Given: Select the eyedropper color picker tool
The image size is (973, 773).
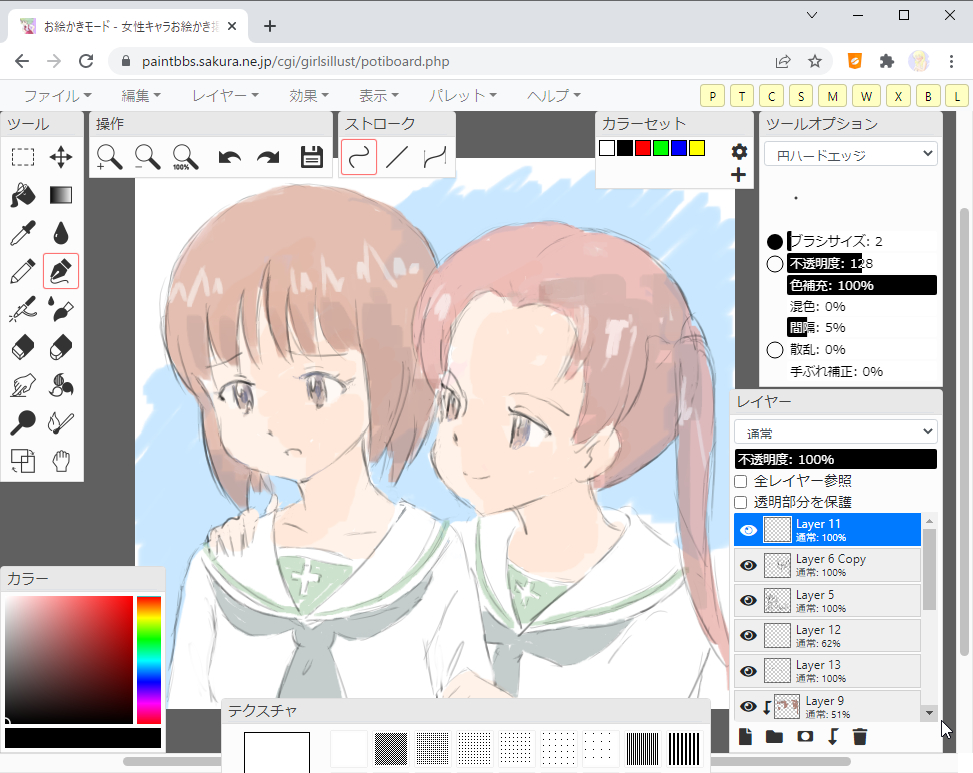Looking at the screenshot, I should point(23,233).
